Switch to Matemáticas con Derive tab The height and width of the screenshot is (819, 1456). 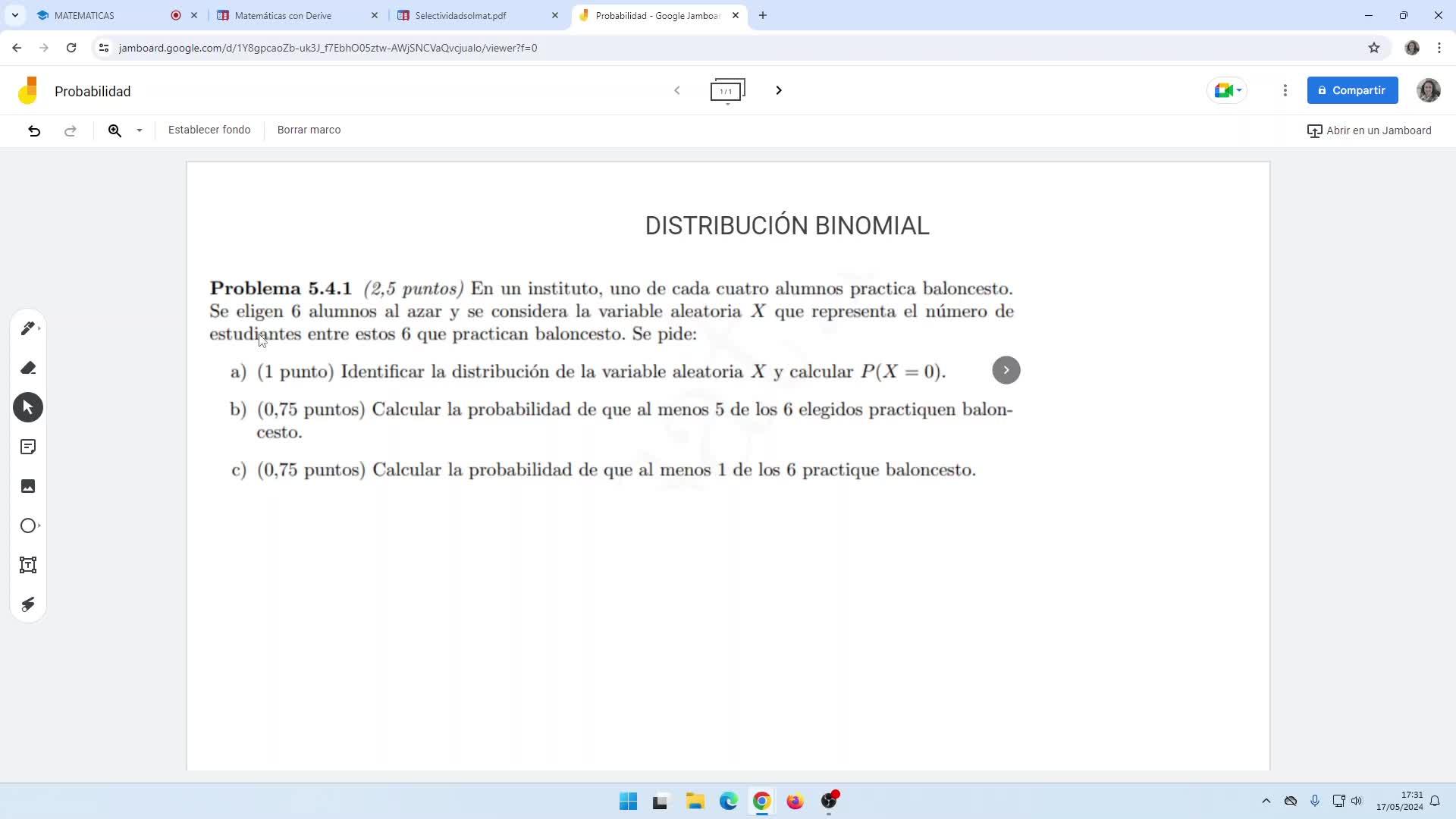(x=283, y=15)
